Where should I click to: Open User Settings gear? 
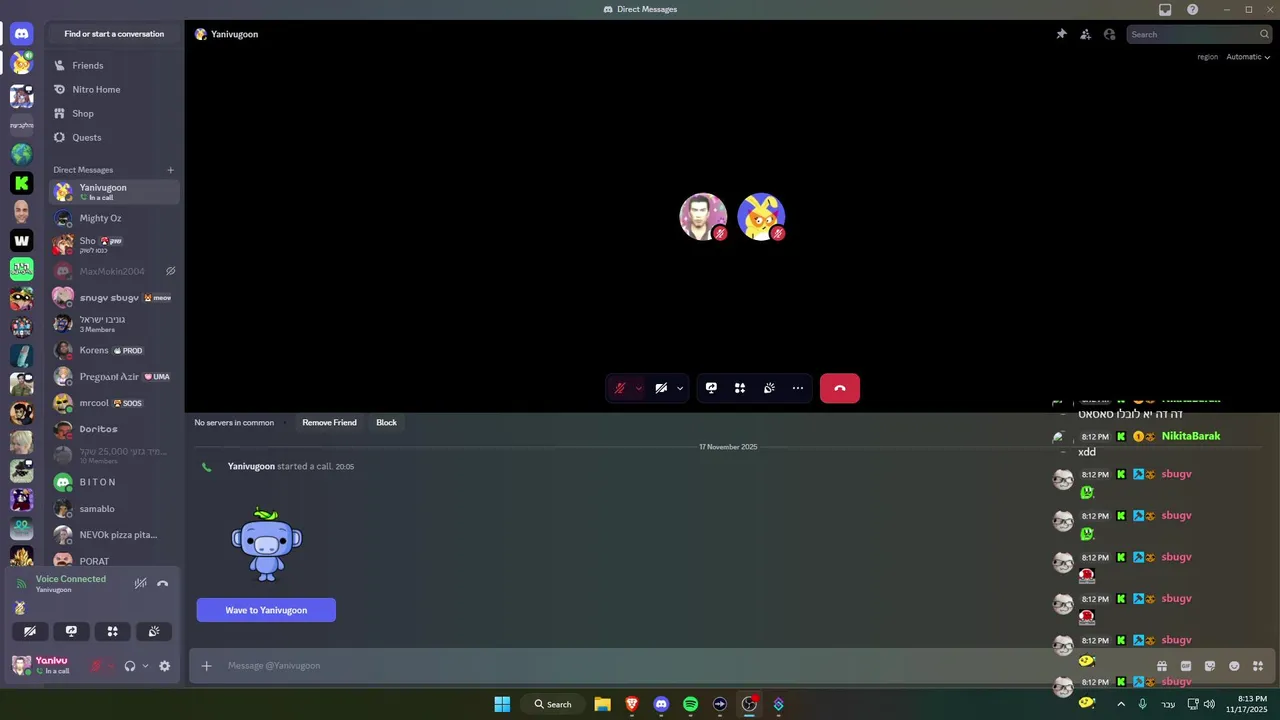165,666
